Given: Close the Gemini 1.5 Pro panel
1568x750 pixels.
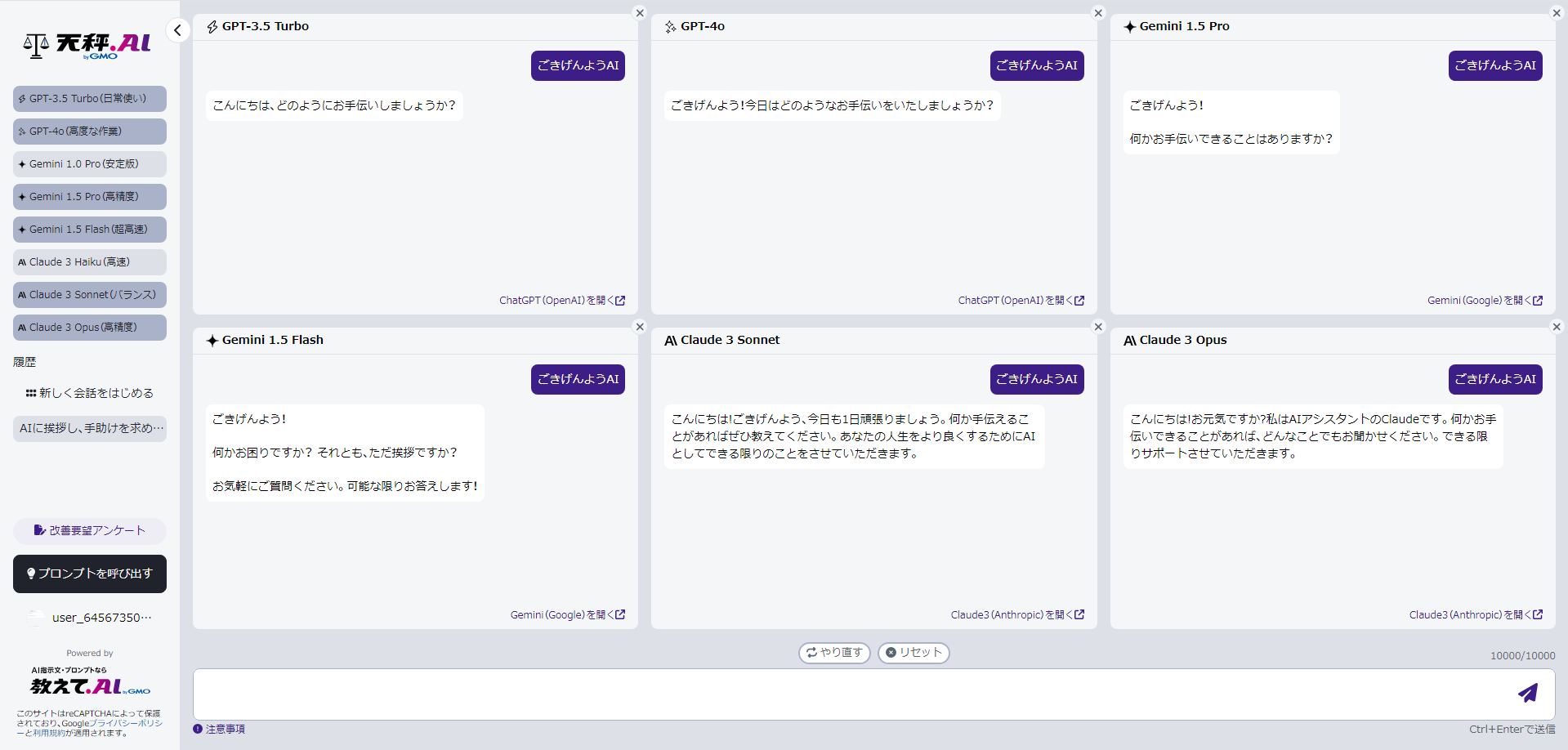Looking at the screenshot, I should click(x=1557, y=13).
